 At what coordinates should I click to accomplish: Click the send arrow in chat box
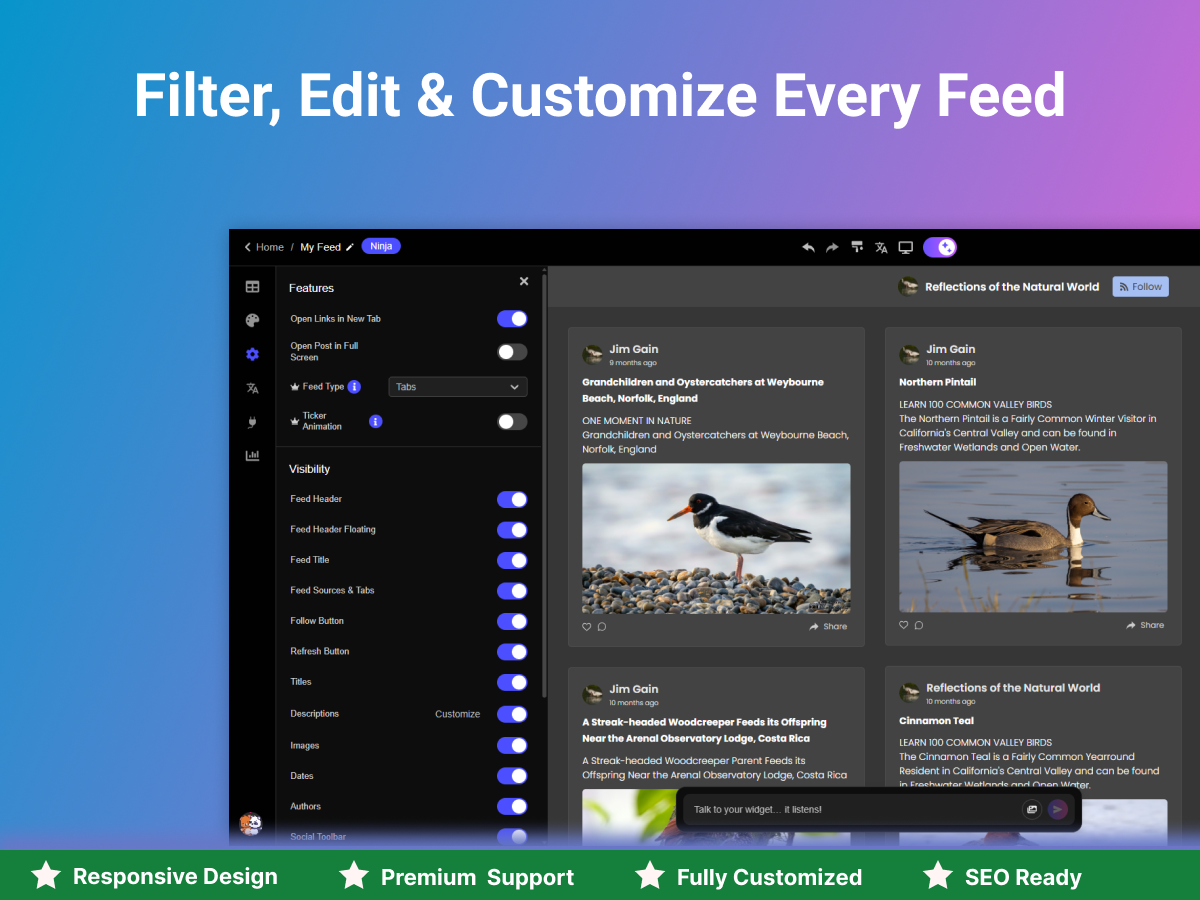pyautogui.click(x=1058, y=810)
